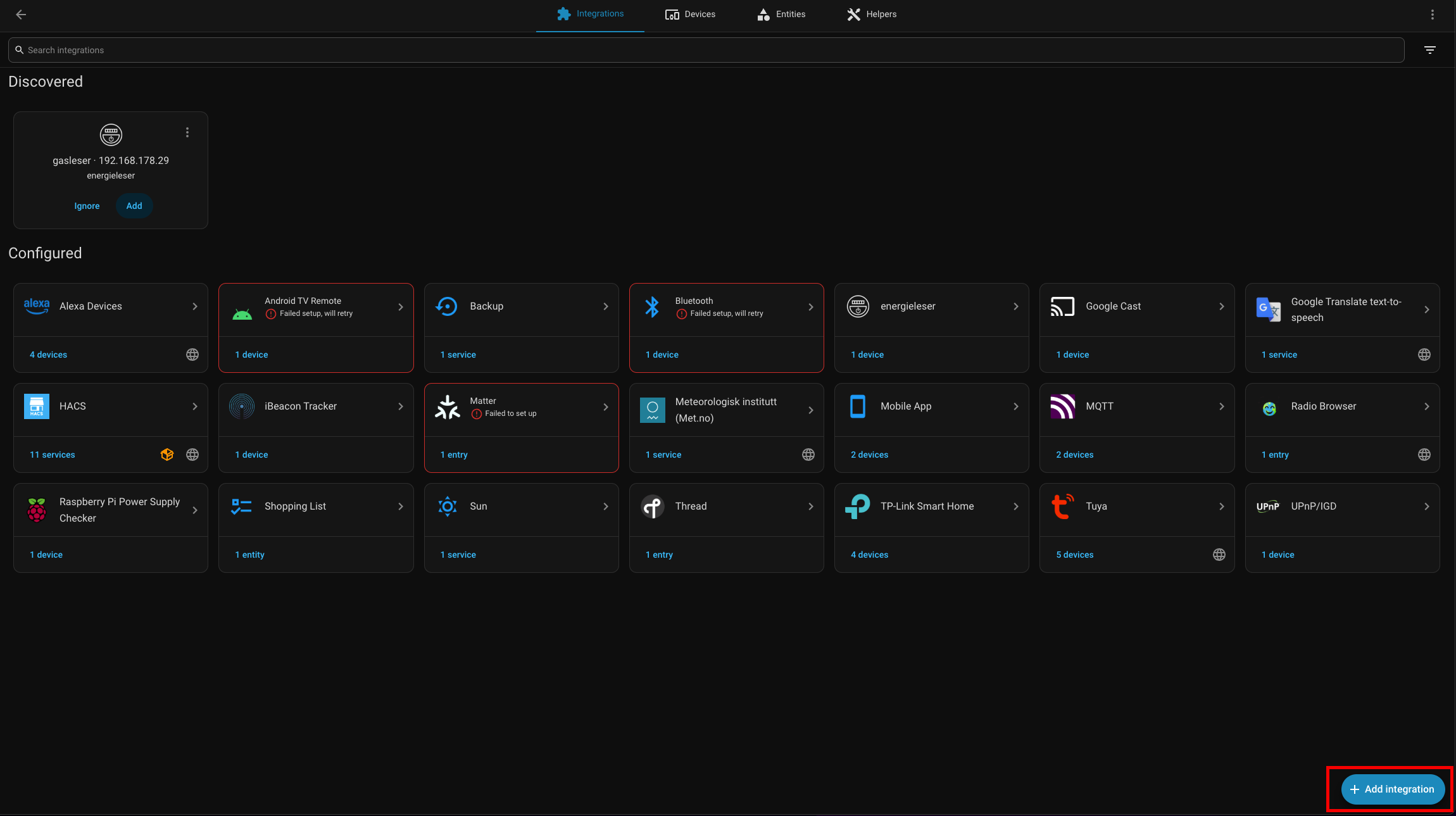Expand the energieleser configured chevron
Screen dimensions: 1456x816
click(1016, 306)
